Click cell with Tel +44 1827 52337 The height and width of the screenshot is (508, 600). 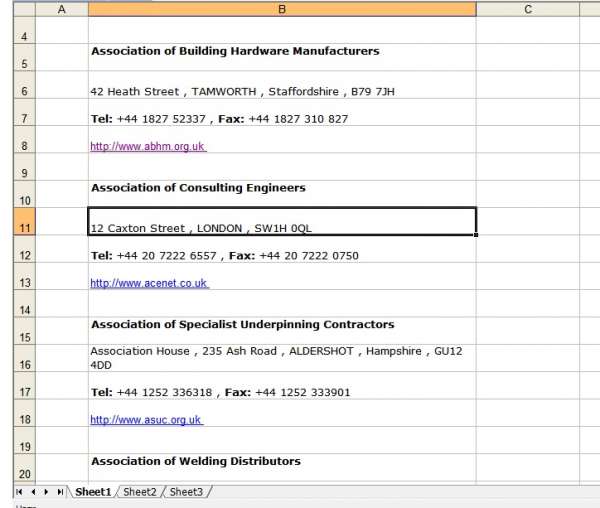[x=282, y=112]
